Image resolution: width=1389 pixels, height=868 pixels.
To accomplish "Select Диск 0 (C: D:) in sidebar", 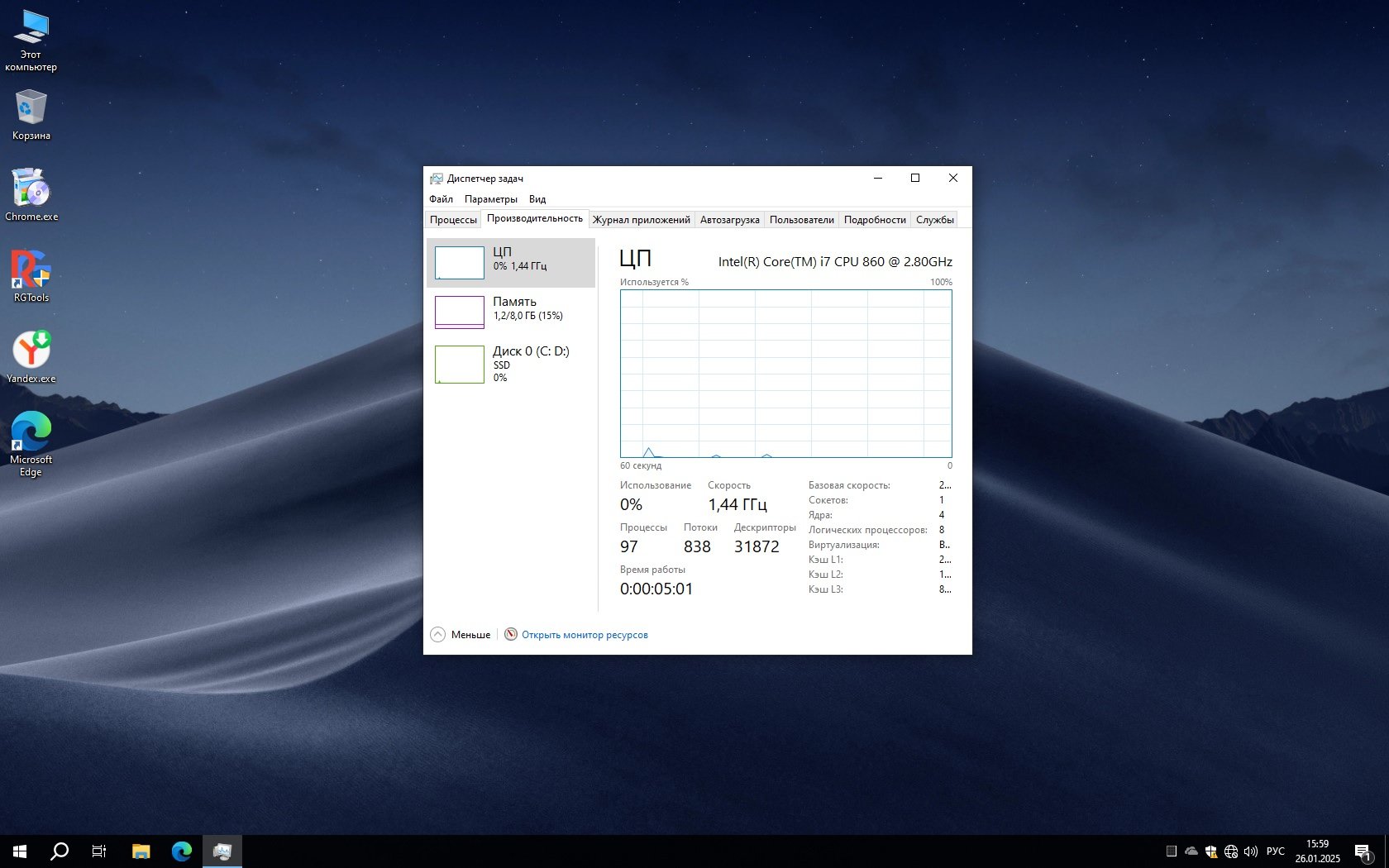I will coord(511,364).
